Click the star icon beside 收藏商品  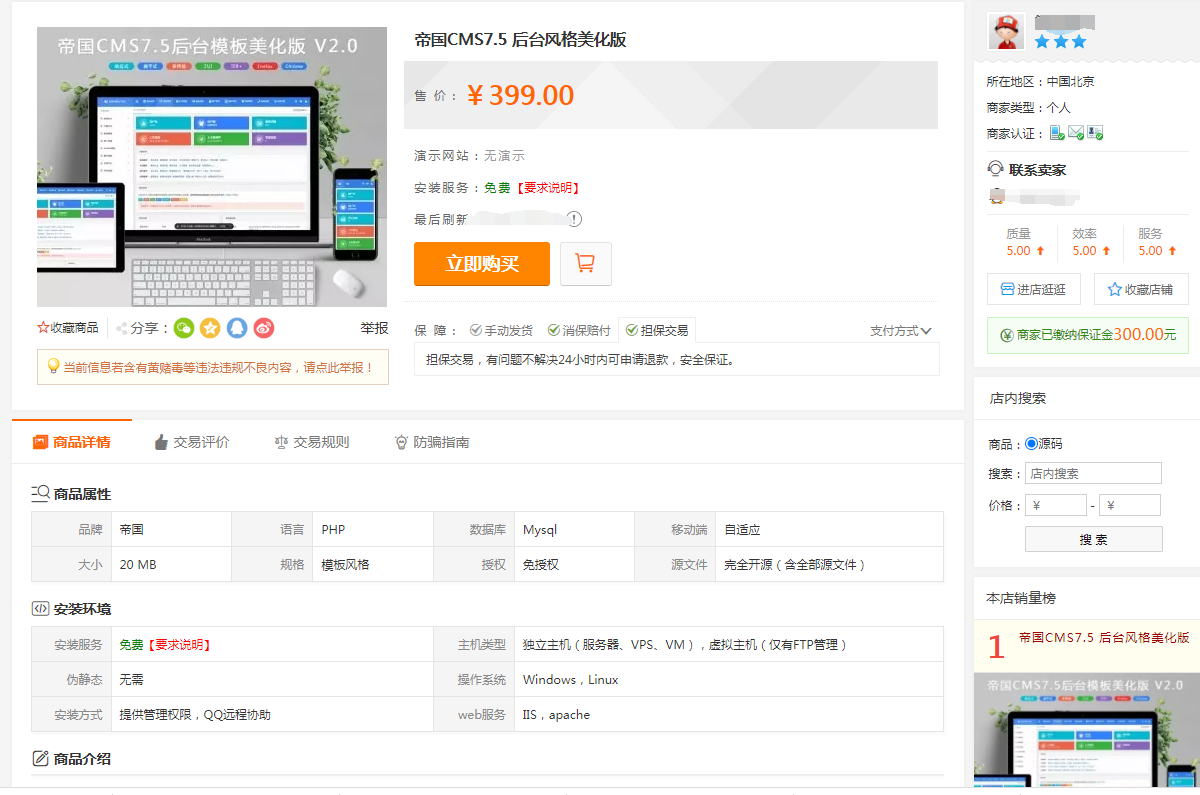coord(43,328)
